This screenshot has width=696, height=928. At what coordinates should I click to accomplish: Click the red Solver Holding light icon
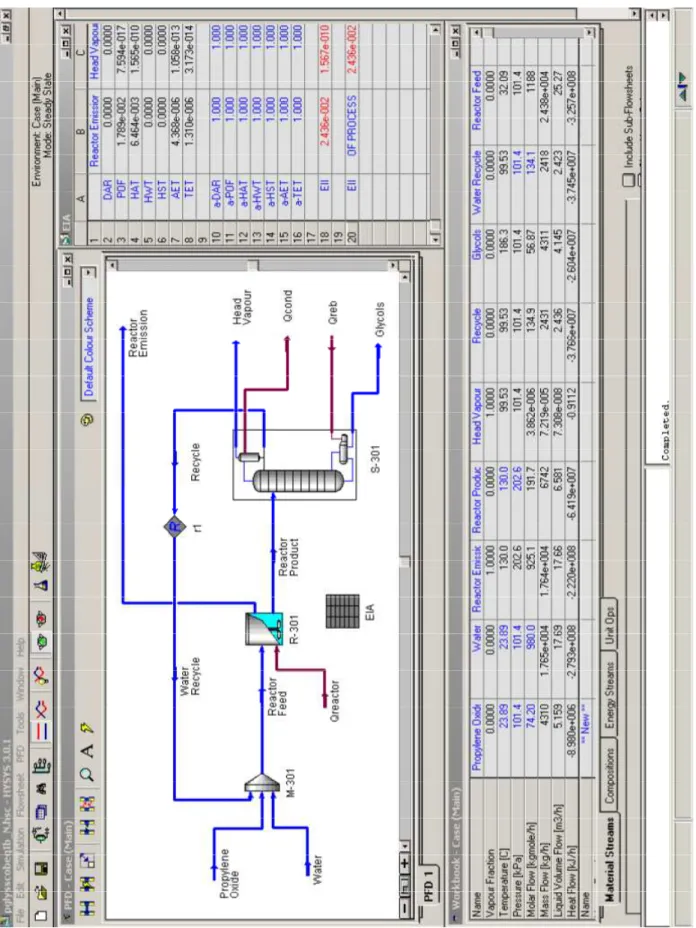point(41,618)
